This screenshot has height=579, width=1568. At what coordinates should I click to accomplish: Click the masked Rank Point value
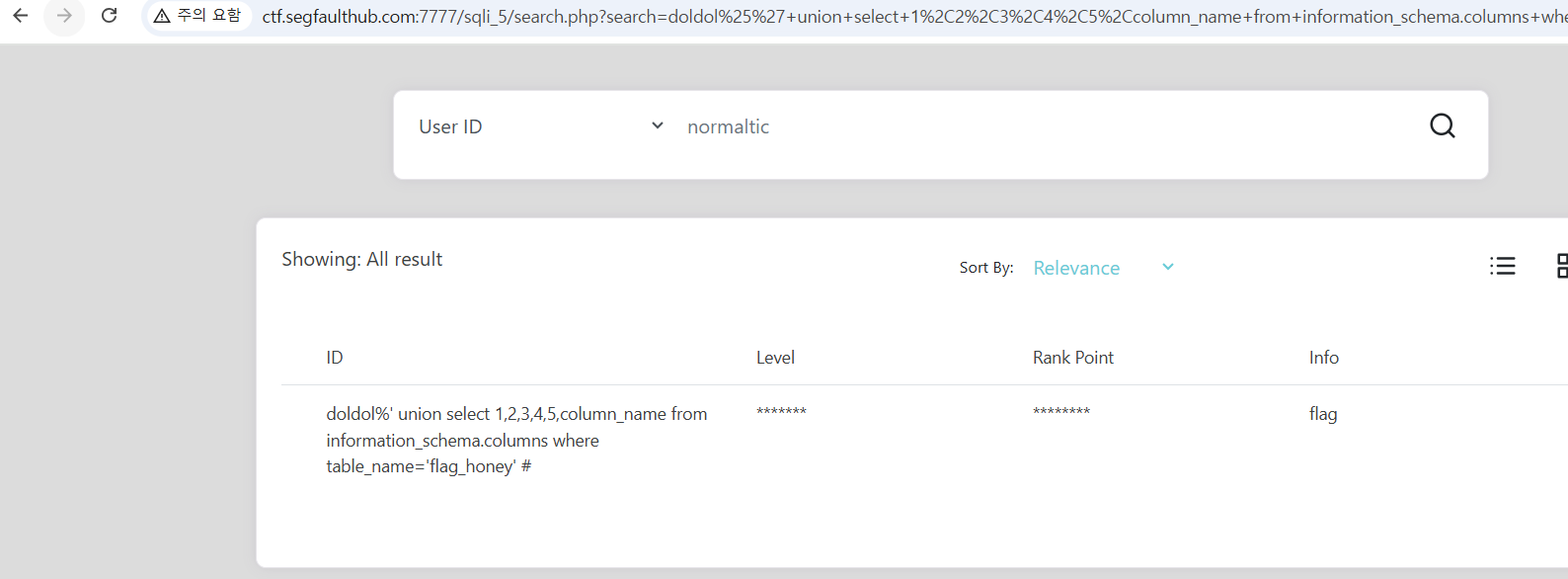point(1060,412)
